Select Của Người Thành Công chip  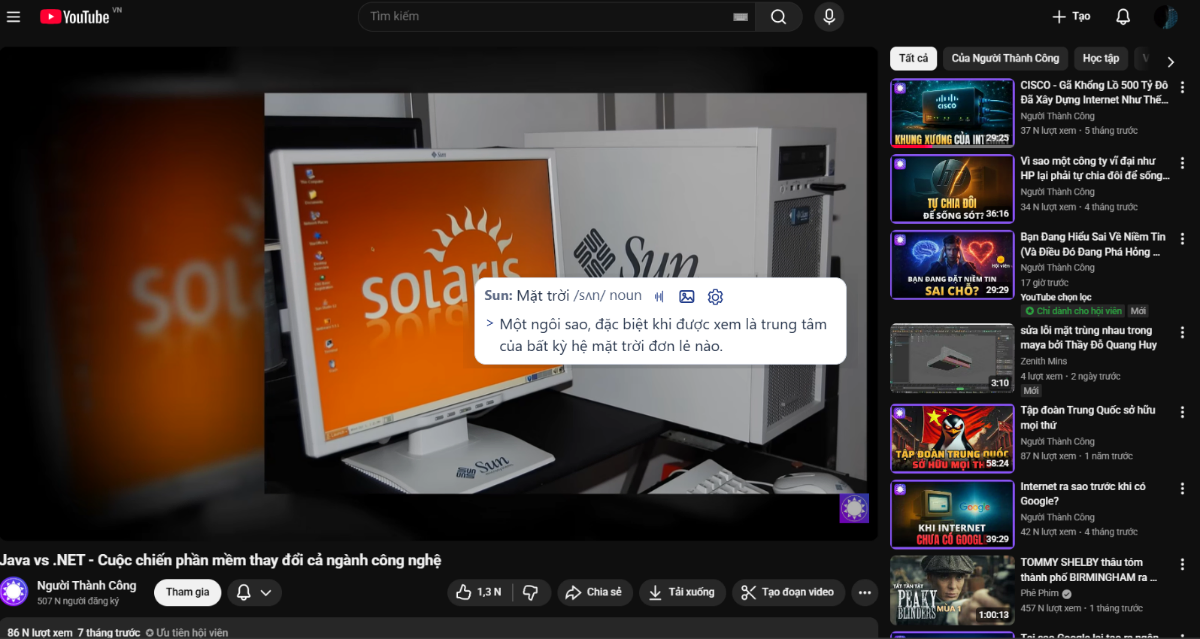pos(1005,58)
